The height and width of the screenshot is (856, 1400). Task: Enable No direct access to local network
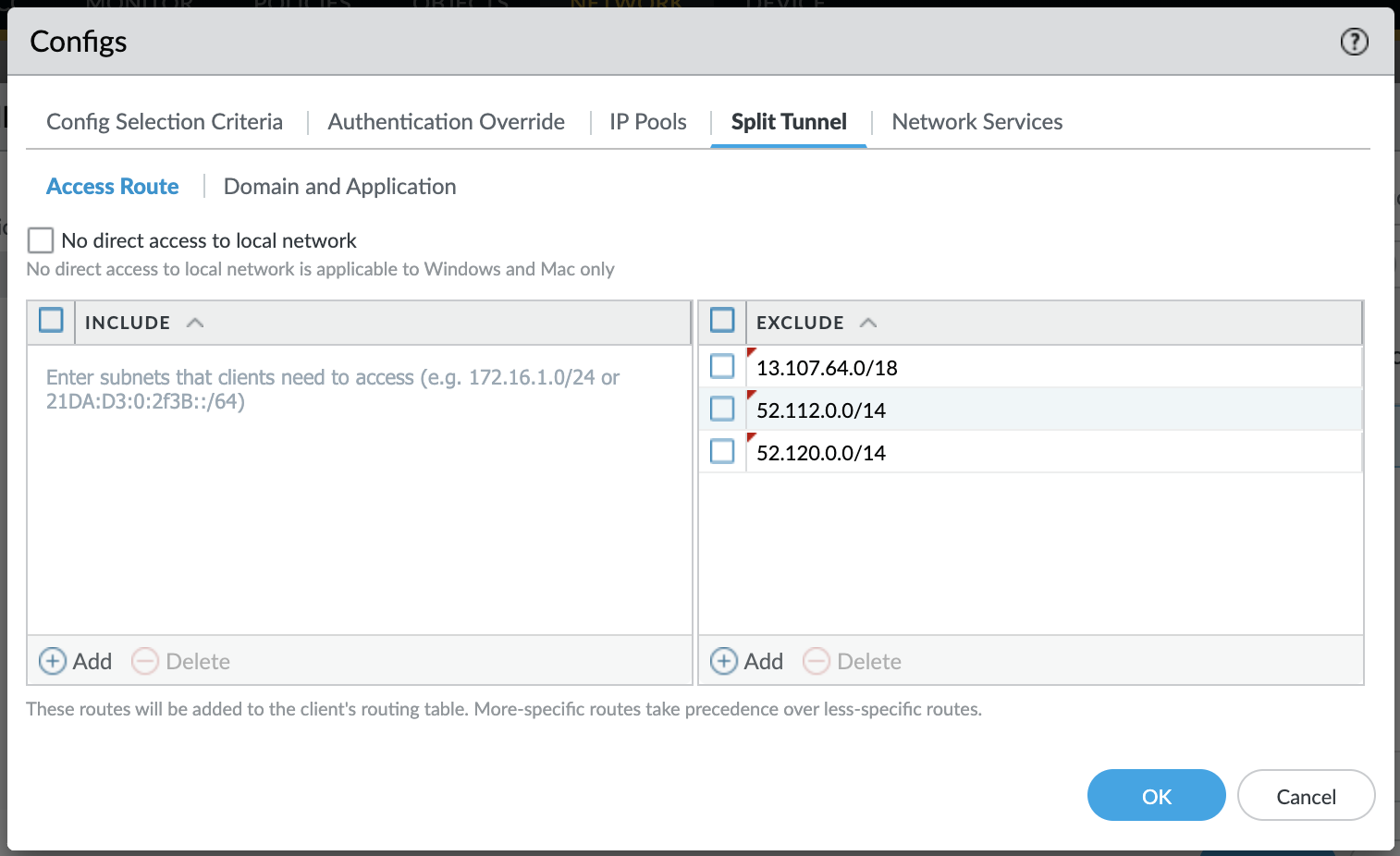click(41, 240)
